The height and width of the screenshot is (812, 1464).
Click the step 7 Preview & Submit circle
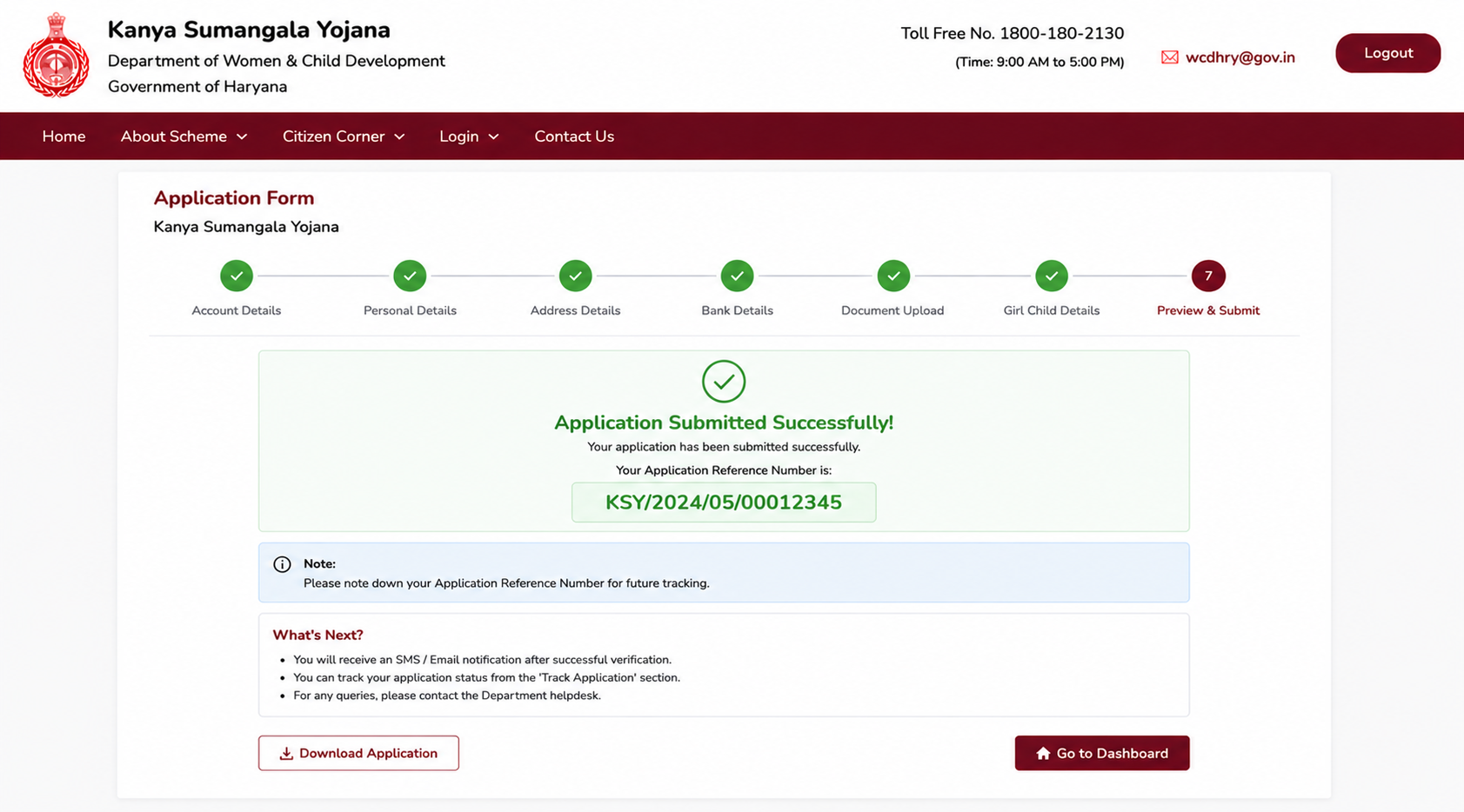point(1208,276)
